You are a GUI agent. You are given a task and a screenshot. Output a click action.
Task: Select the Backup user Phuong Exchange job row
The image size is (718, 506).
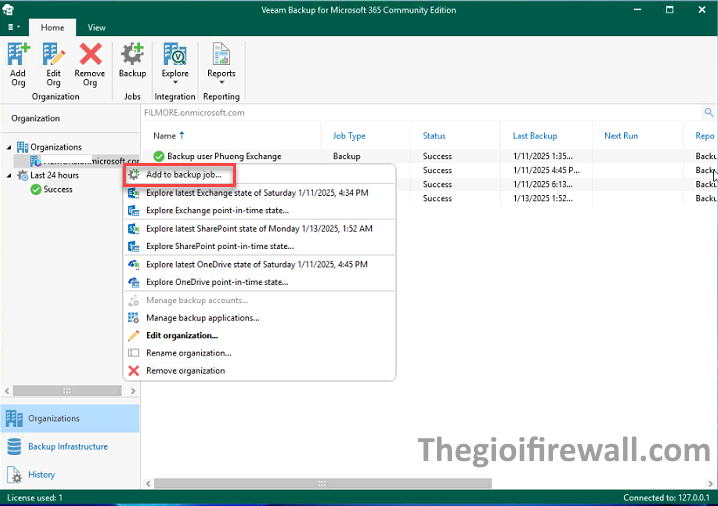pos(430,156)
